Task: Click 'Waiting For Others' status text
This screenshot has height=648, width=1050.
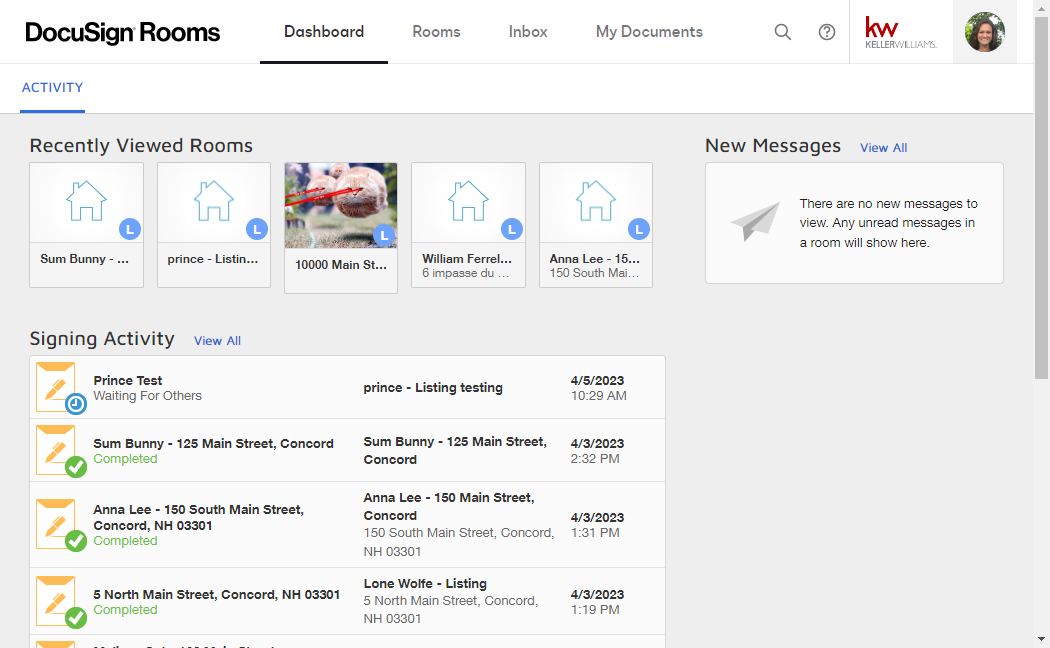Action: [147, 396]
